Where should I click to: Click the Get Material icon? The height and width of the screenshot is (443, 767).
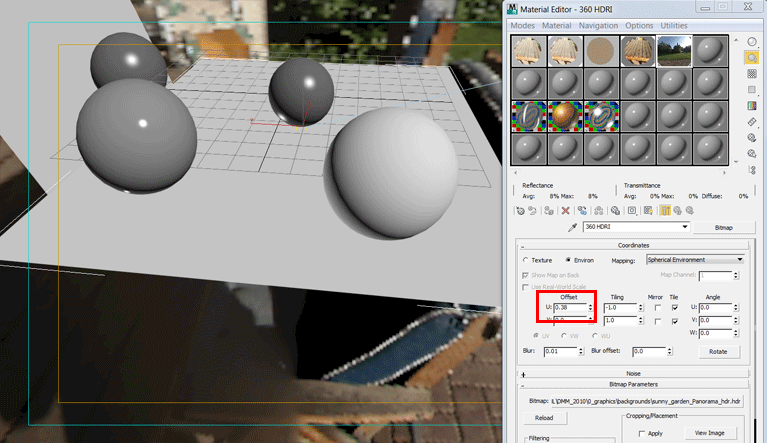click(x=520, y=211)
